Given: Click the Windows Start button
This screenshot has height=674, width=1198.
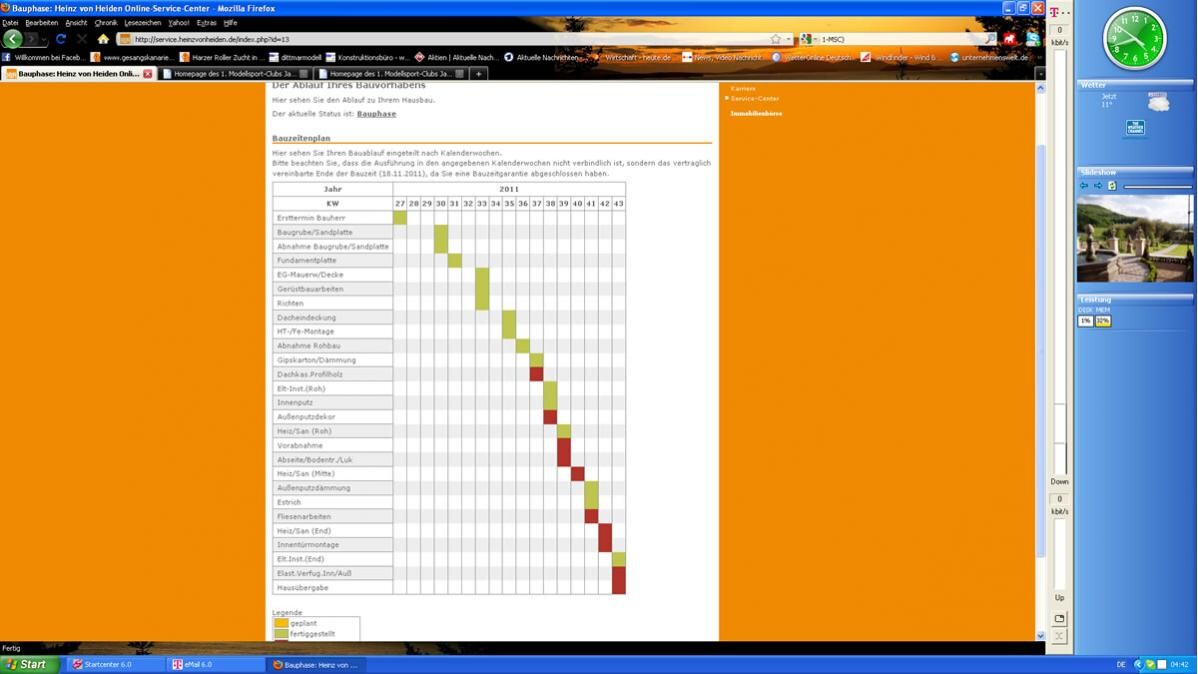Looking at the screenshot, I should coord(27,664).
